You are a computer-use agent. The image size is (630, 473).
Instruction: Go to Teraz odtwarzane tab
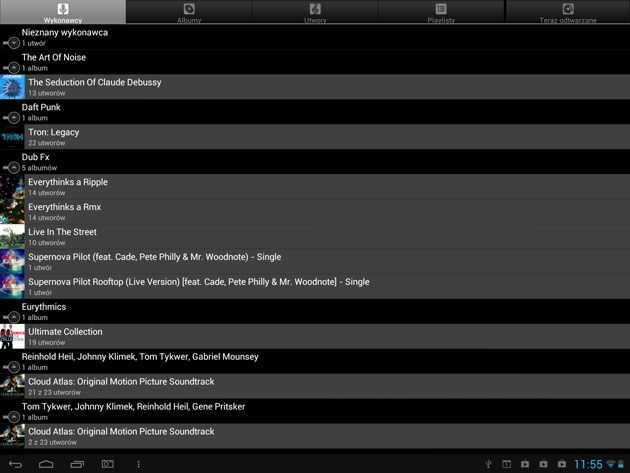[x=567, y=12]
